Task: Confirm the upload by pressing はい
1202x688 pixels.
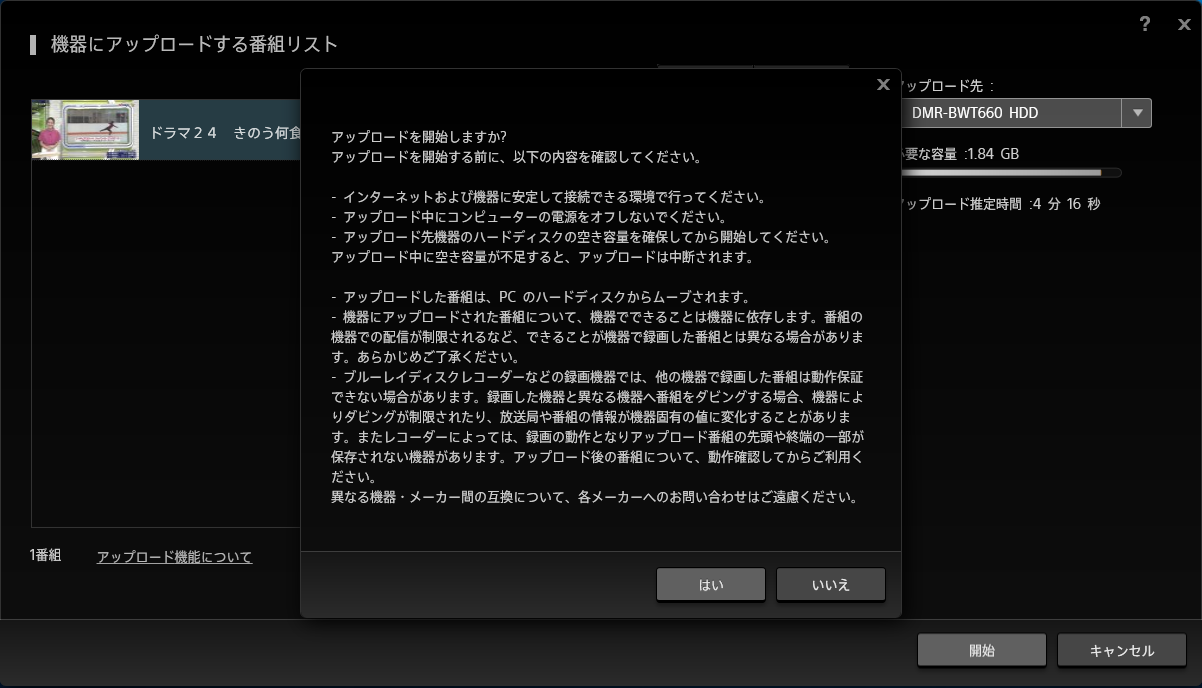Action: point(711,585)
